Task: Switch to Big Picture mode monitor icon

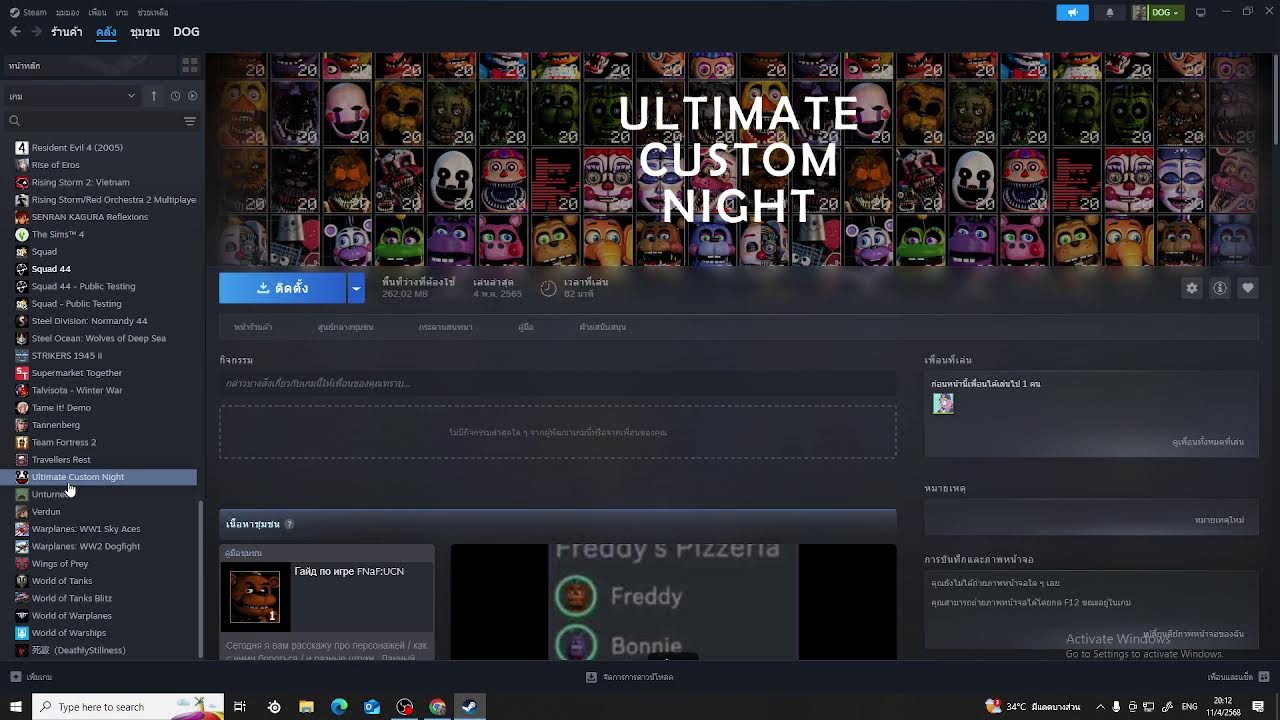Action: click(x=1201, y=12)
